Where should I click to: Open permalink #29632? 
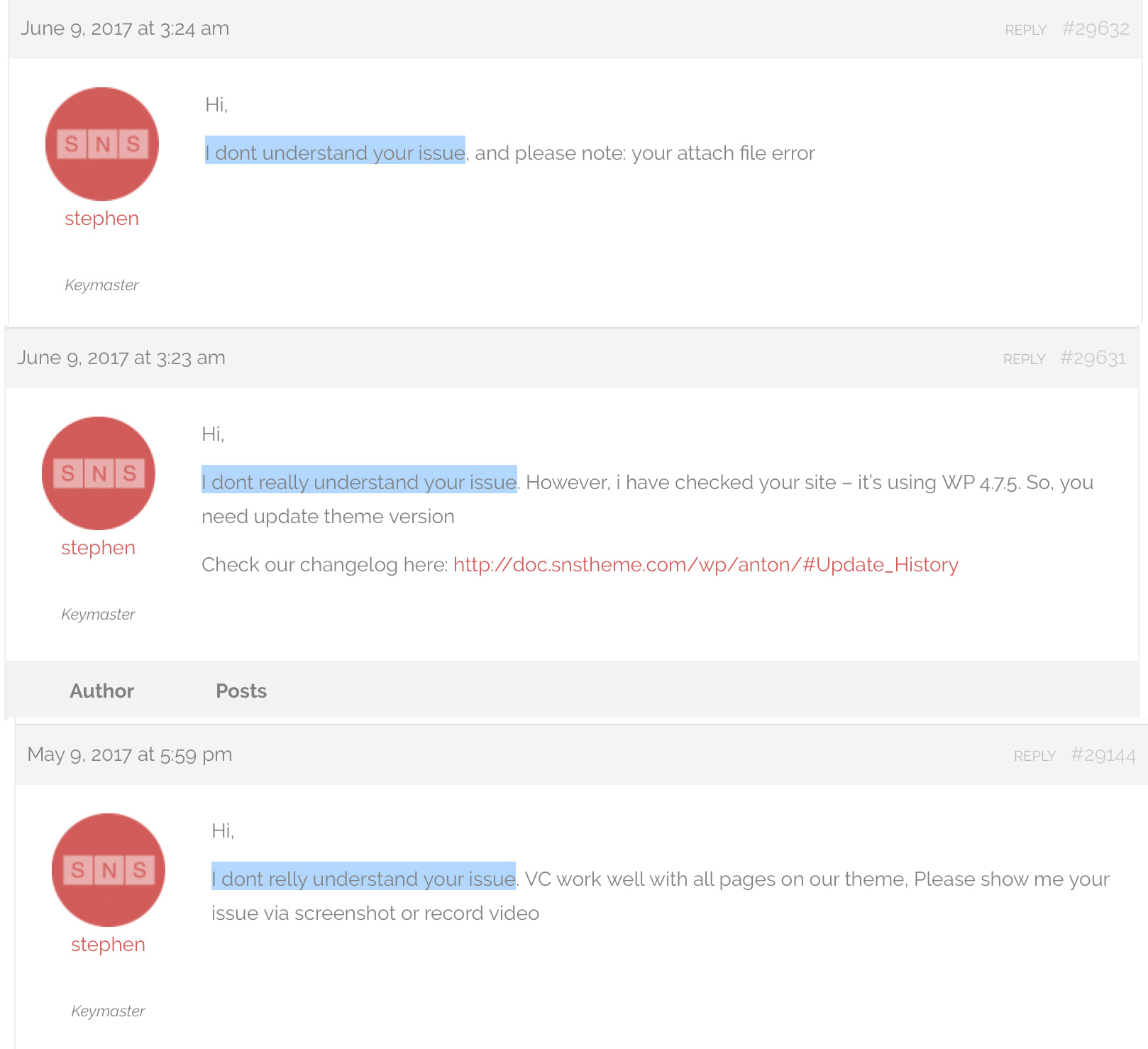click(1095, 29)
